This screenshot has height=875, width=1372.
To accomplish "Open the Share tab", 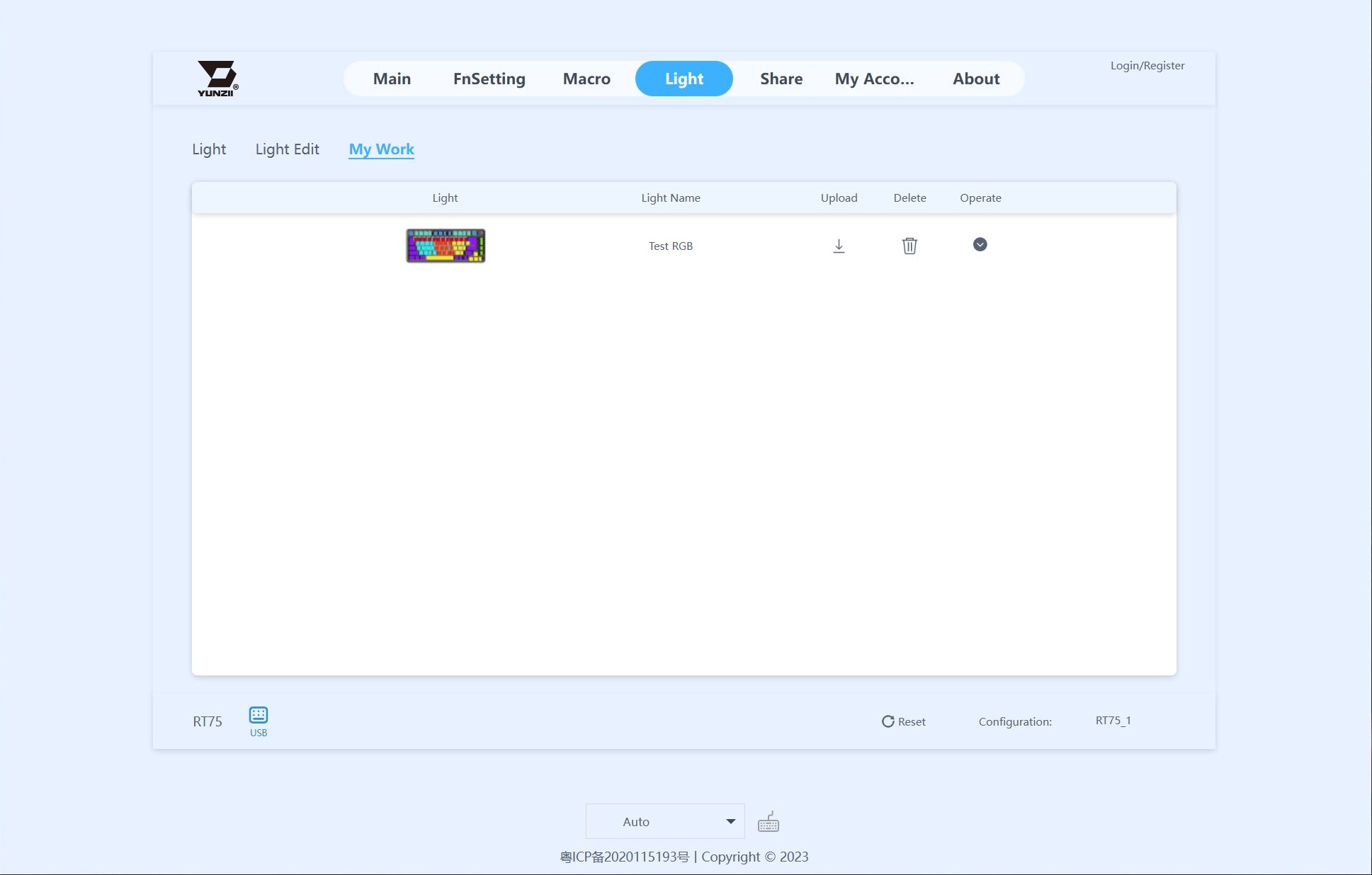I will (781, 79).
